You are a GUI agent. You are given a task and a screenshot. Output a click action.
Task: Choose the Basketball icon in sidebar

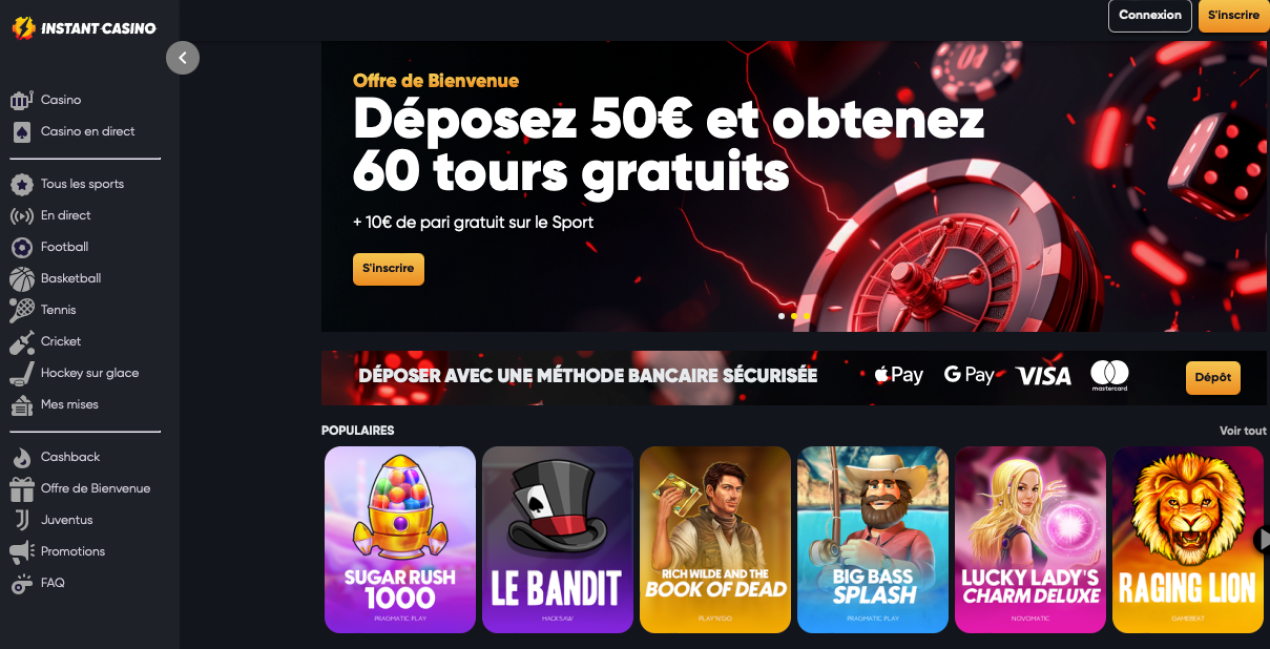(22, 279)
